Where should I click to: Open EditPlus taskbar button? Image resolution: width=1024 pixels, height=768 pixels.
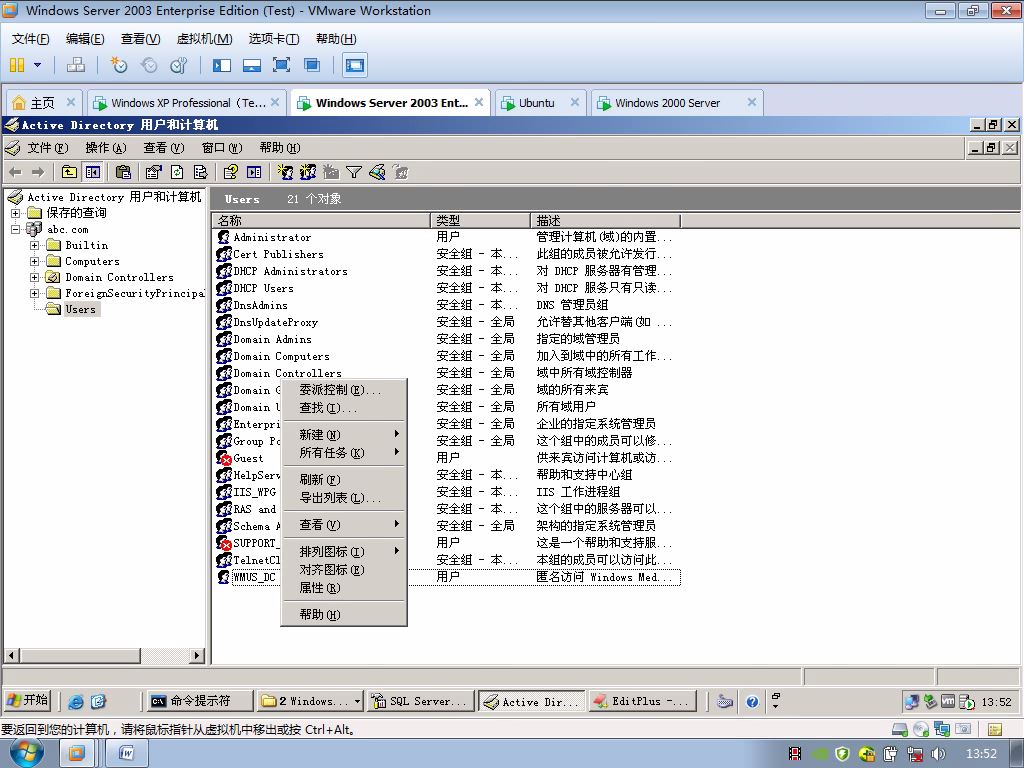(641, 701)
